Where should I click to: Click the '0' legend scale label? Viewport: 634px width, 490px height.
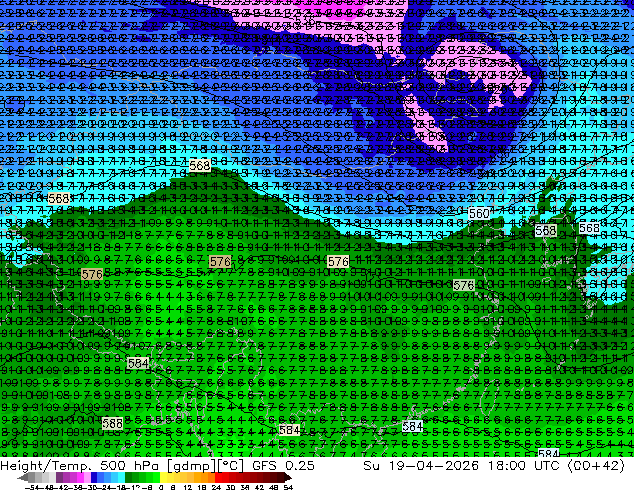[161, 487]
